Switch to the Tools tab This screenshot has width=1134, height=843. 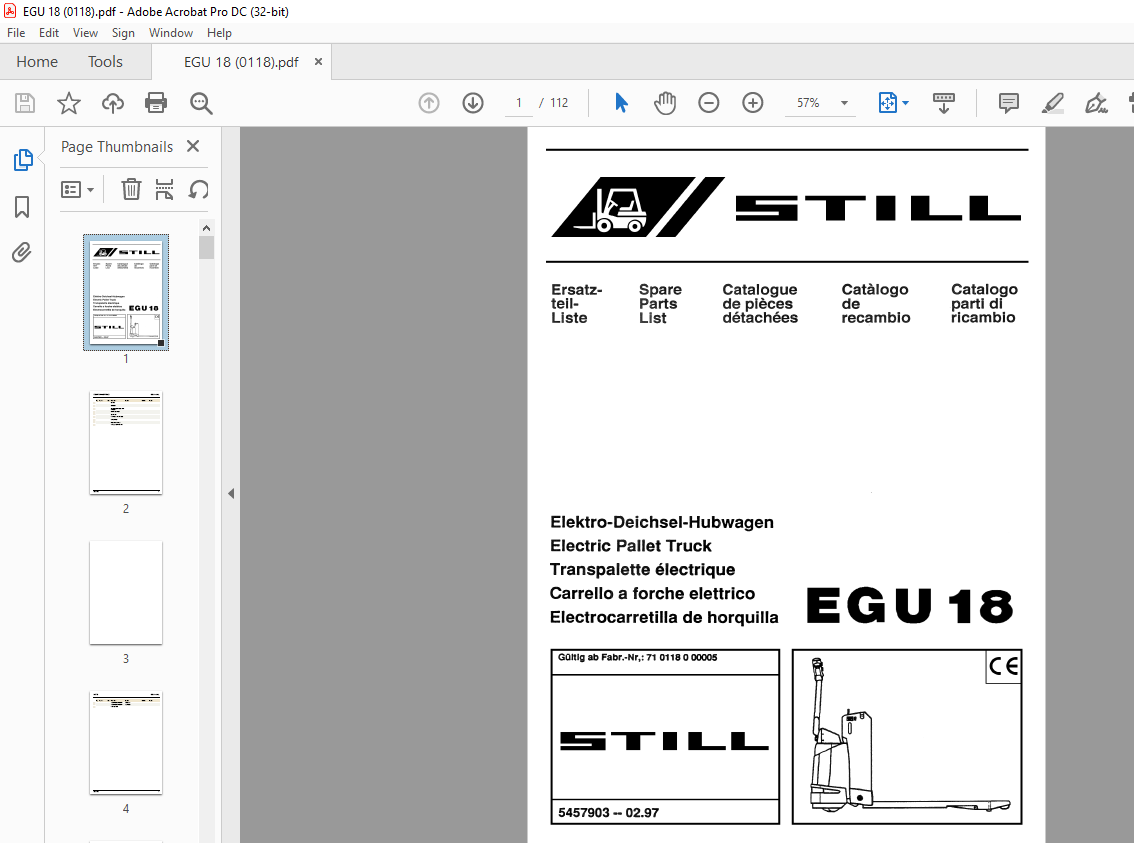pyautogui.click(x=106, y=62)
